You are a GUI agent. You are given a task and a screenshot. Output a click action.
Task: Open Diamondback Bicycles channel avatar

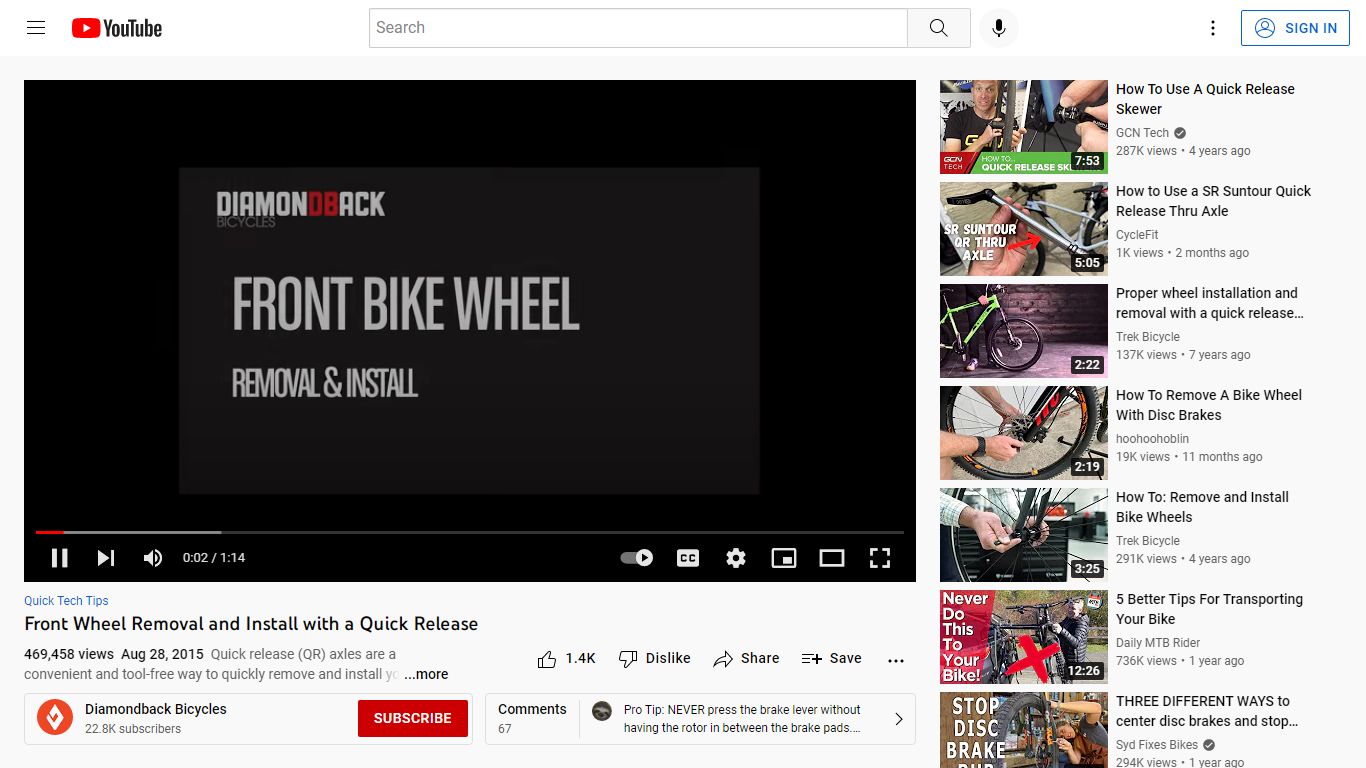[x=55, y=718]
